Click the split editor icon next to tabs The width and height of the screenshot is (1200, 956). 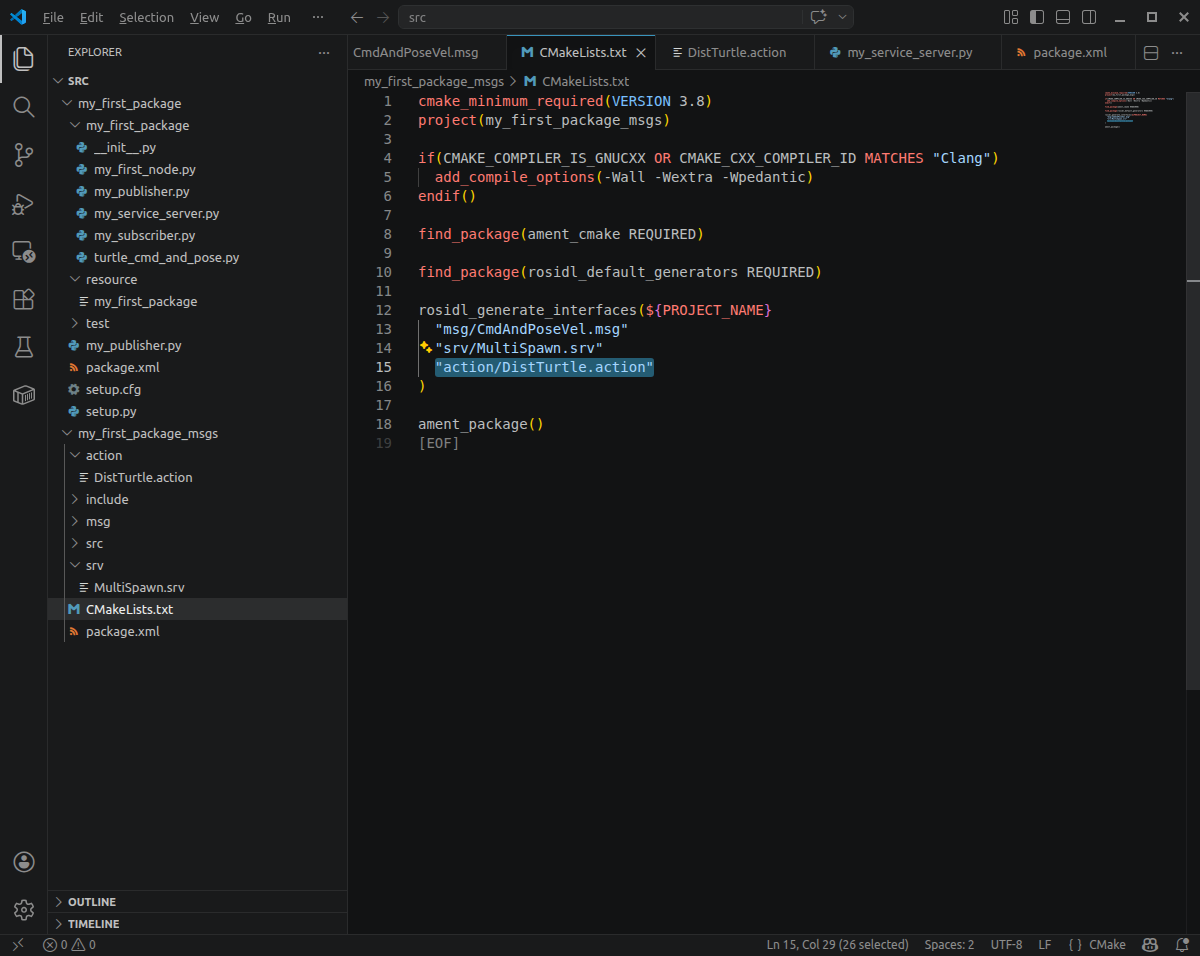point(1151,53)
